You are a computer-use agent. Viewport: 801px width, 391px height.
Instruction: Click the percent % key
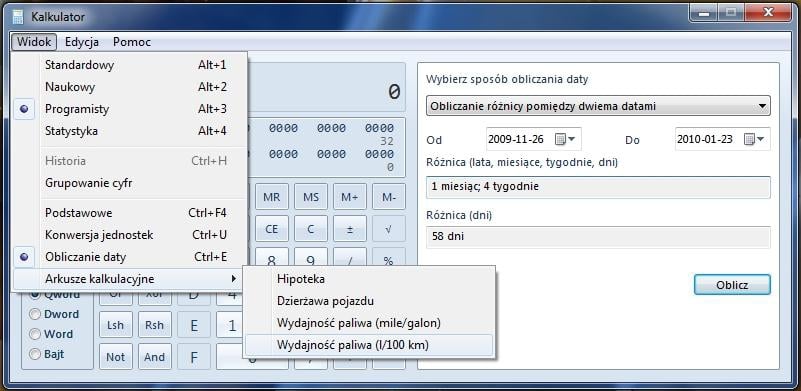click(x=389, y=258)
